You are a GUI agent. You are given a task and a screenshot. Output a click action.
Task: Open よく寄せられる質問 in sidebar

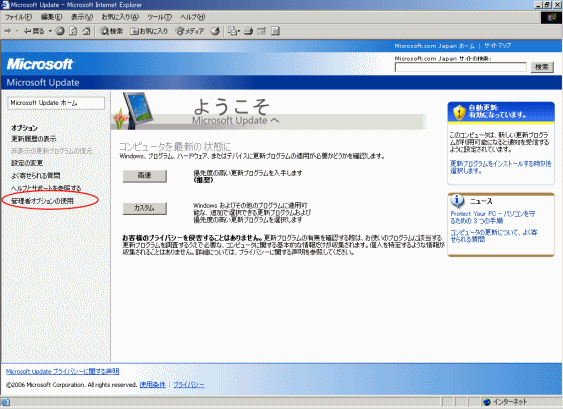coord(36,175)
